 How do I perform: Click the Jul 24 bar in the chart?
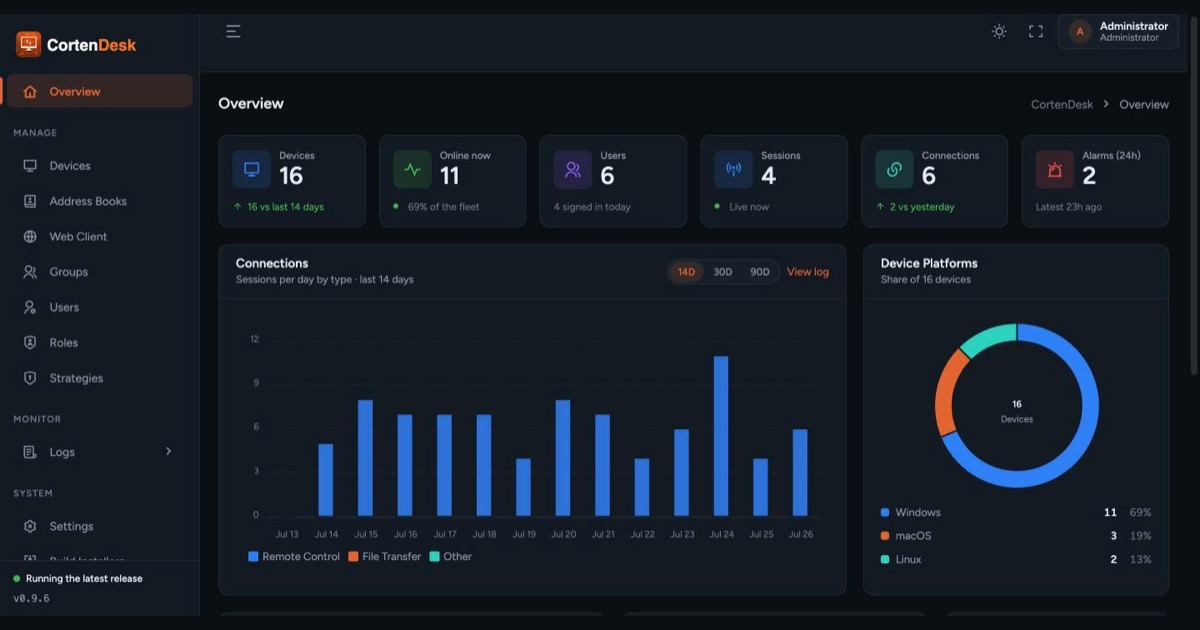pos(721,436)
